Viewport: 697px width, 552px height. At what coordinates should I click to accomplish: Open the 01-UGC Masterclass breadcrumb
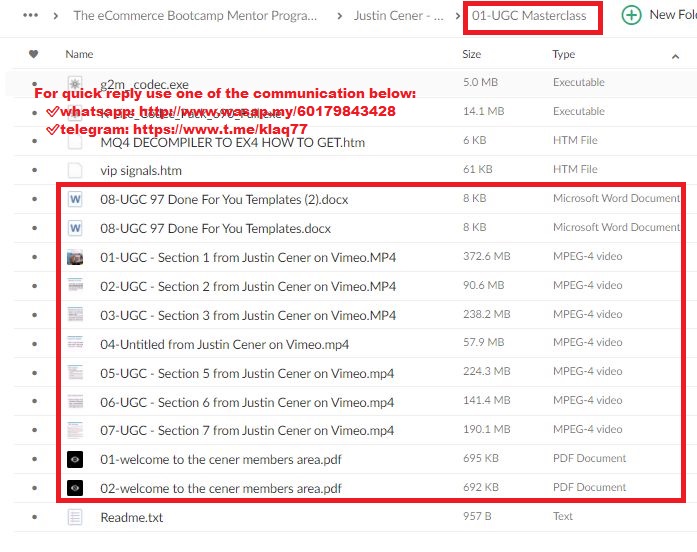pyautogui.click(x=529, y=16)
